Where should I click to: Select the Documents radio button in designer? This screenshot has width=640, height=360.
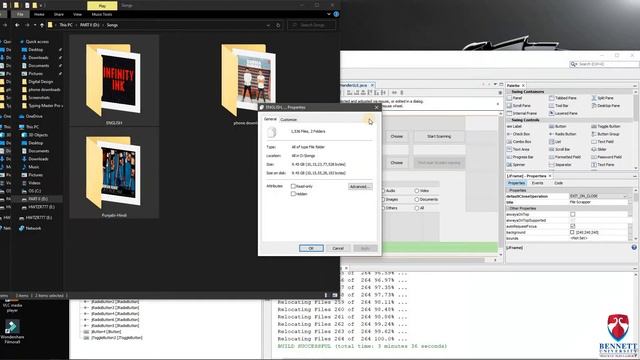coord(426,200)
